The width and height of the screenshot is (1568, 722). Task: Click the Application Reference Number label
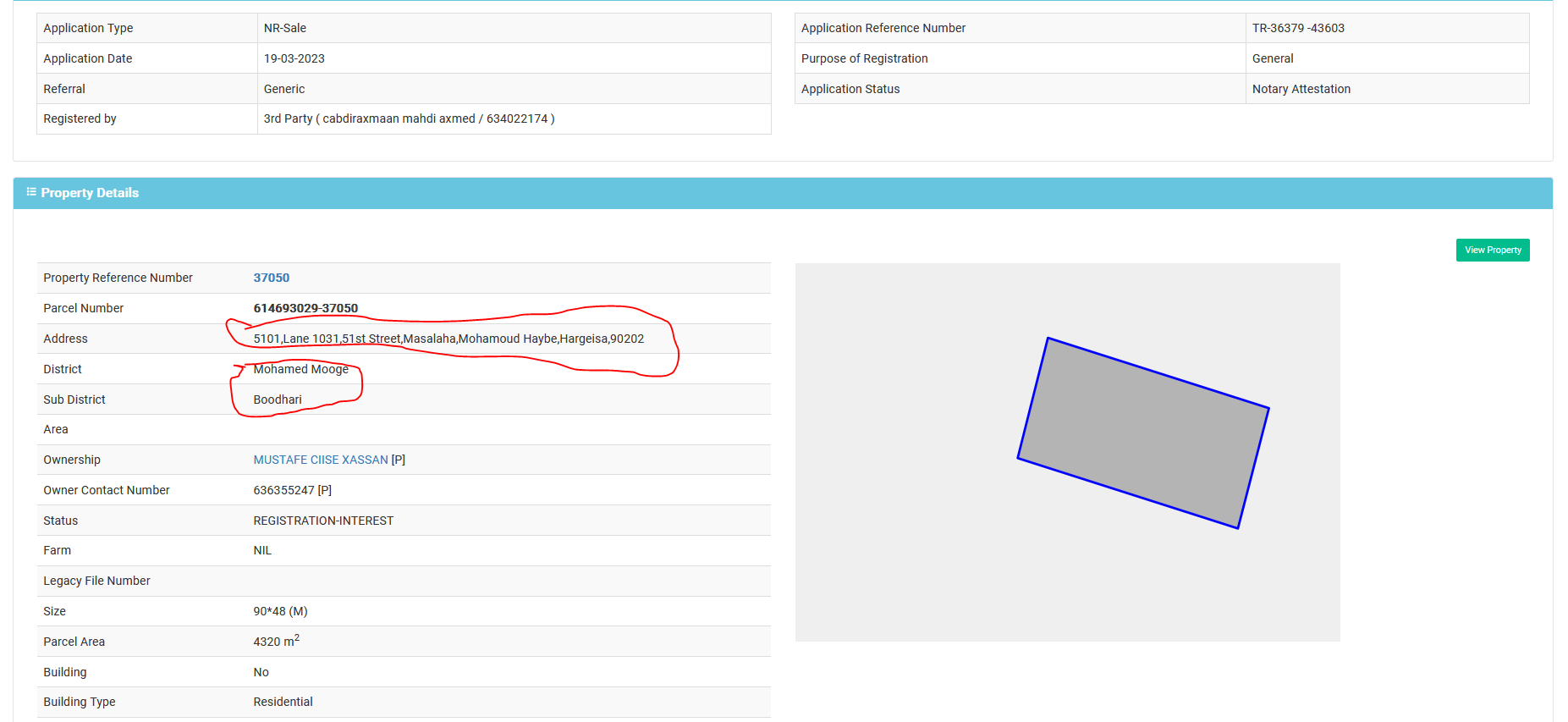point(883,28)
